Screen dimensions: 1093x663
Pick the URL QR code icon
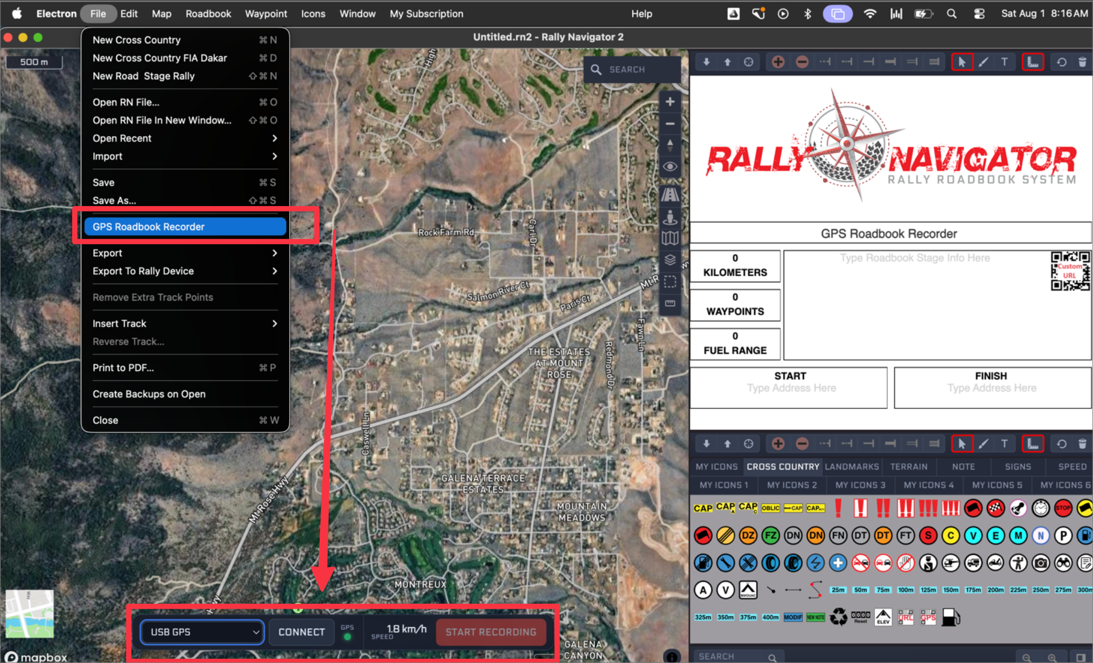pos(905,617)
